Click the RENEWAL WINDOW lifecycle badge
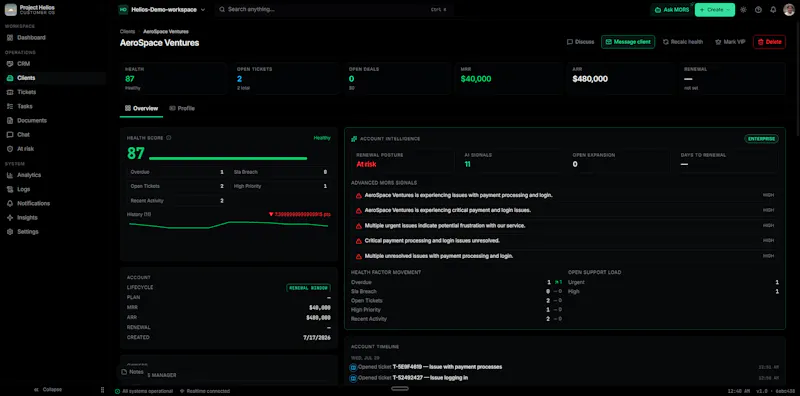800x396 pixels. click(309, 288)
